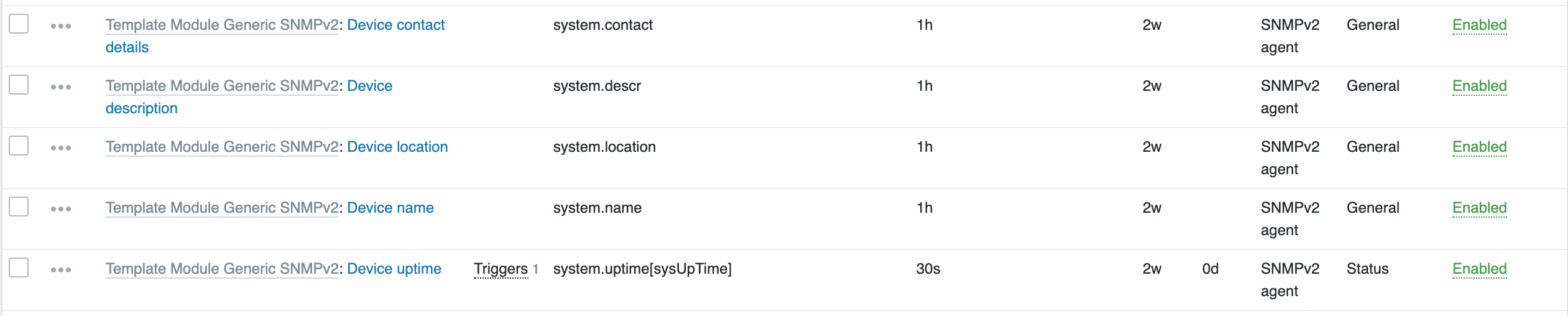
Task: Open template link in Device description row
Action: click(x=222, y=86)
